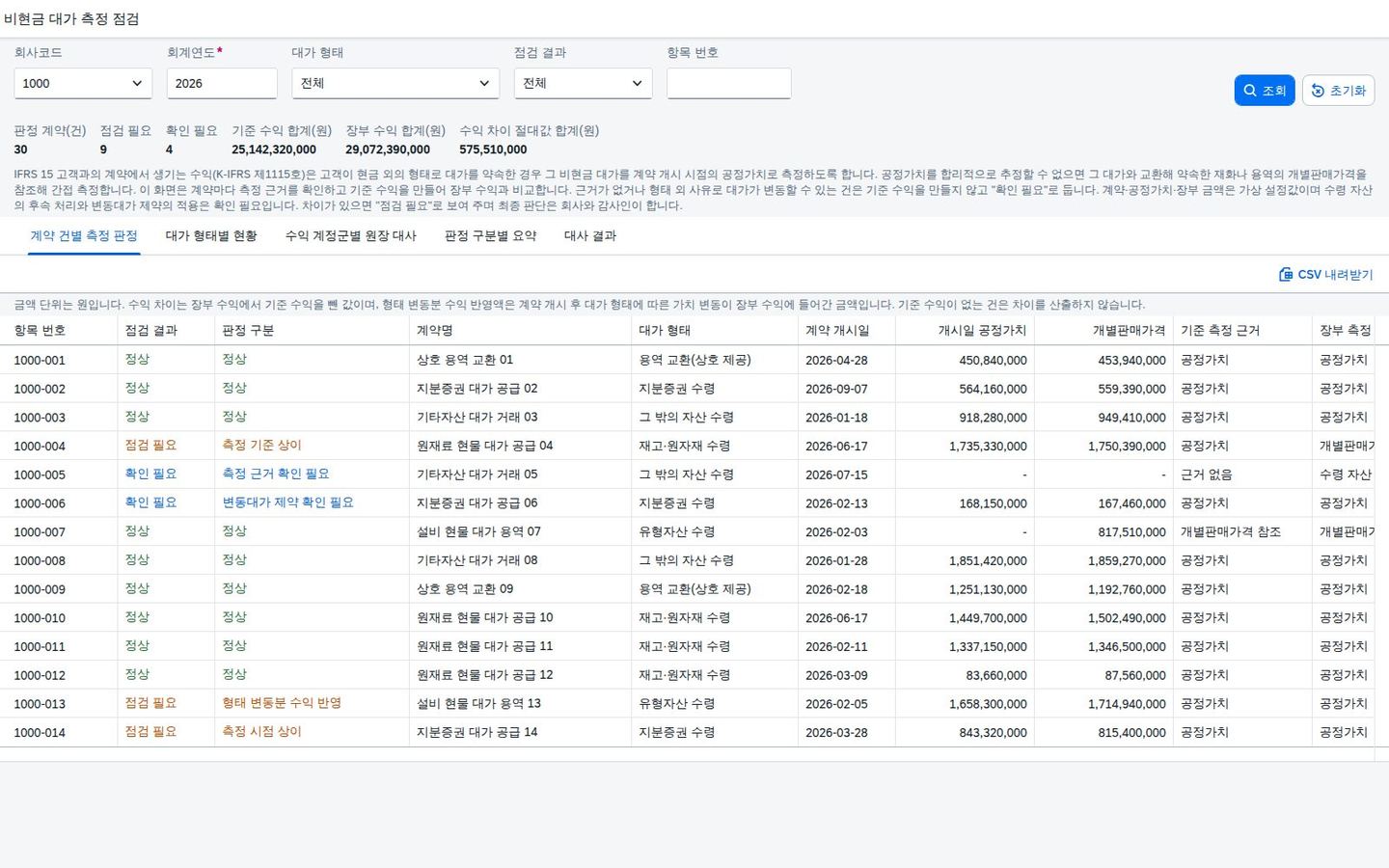Image resolution: width=1389 pixels, height=868 pixels.
Task: Open the 대가 형태 dropdown
Action: pyautogui.click(x=395, y=84)
